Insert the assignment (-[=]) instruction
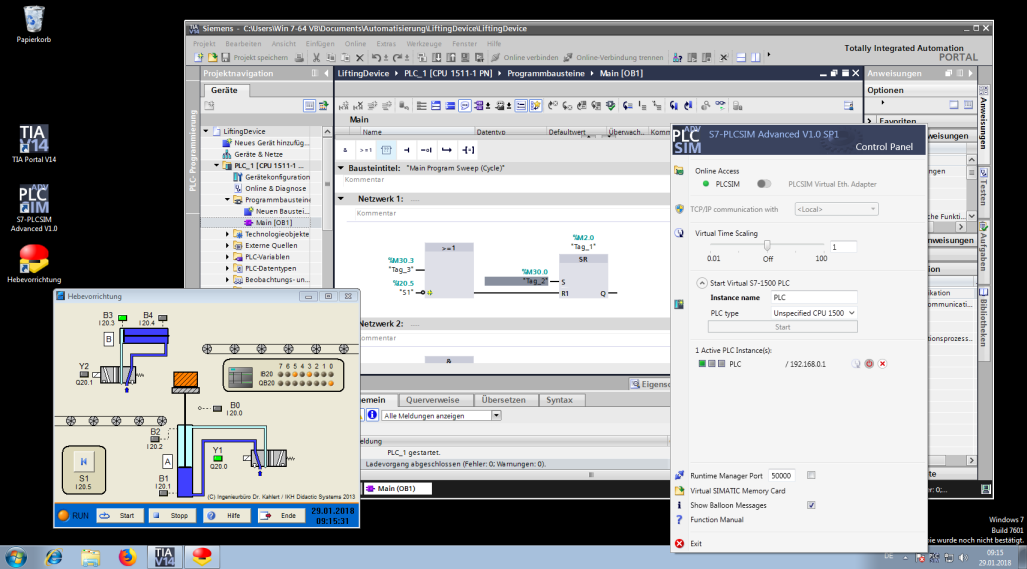The width and height of the screenshot is (1027, 569). 468,150
